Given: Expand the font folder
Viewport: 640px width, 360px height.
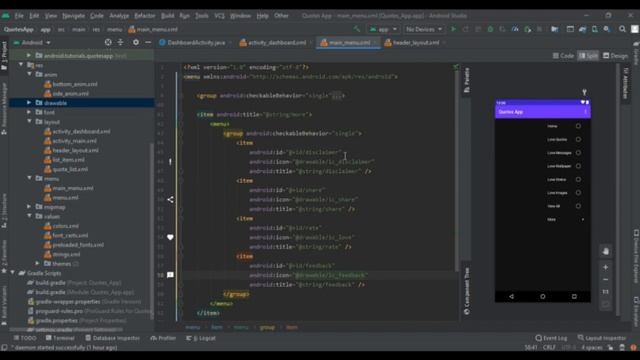Looking at the screenshot, I should pyautogui.click(x=29, y=112).
